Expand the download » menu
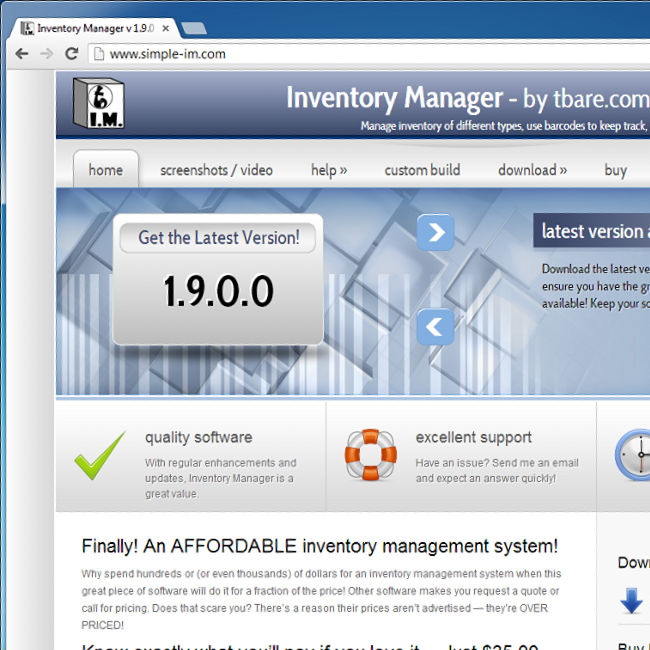Viewport: 650px width, 650px height. (x=533, y=170)
